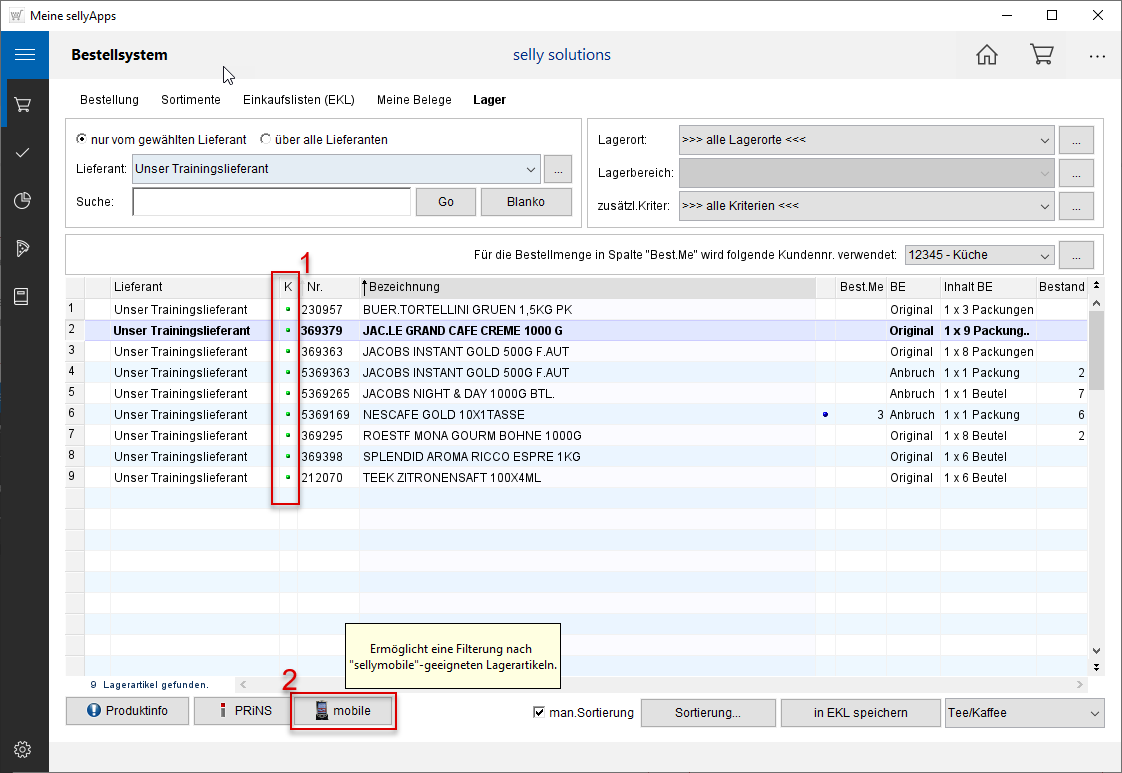Click the shopping cart sidebar icon
1122x773 pixels.
point(24,104)
